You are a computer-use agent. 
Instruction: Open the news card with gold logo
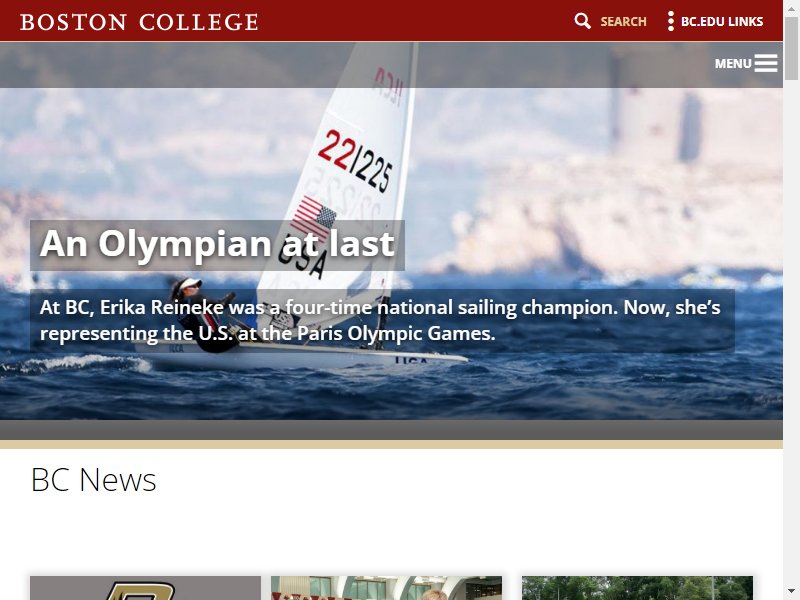pos(145,588)
